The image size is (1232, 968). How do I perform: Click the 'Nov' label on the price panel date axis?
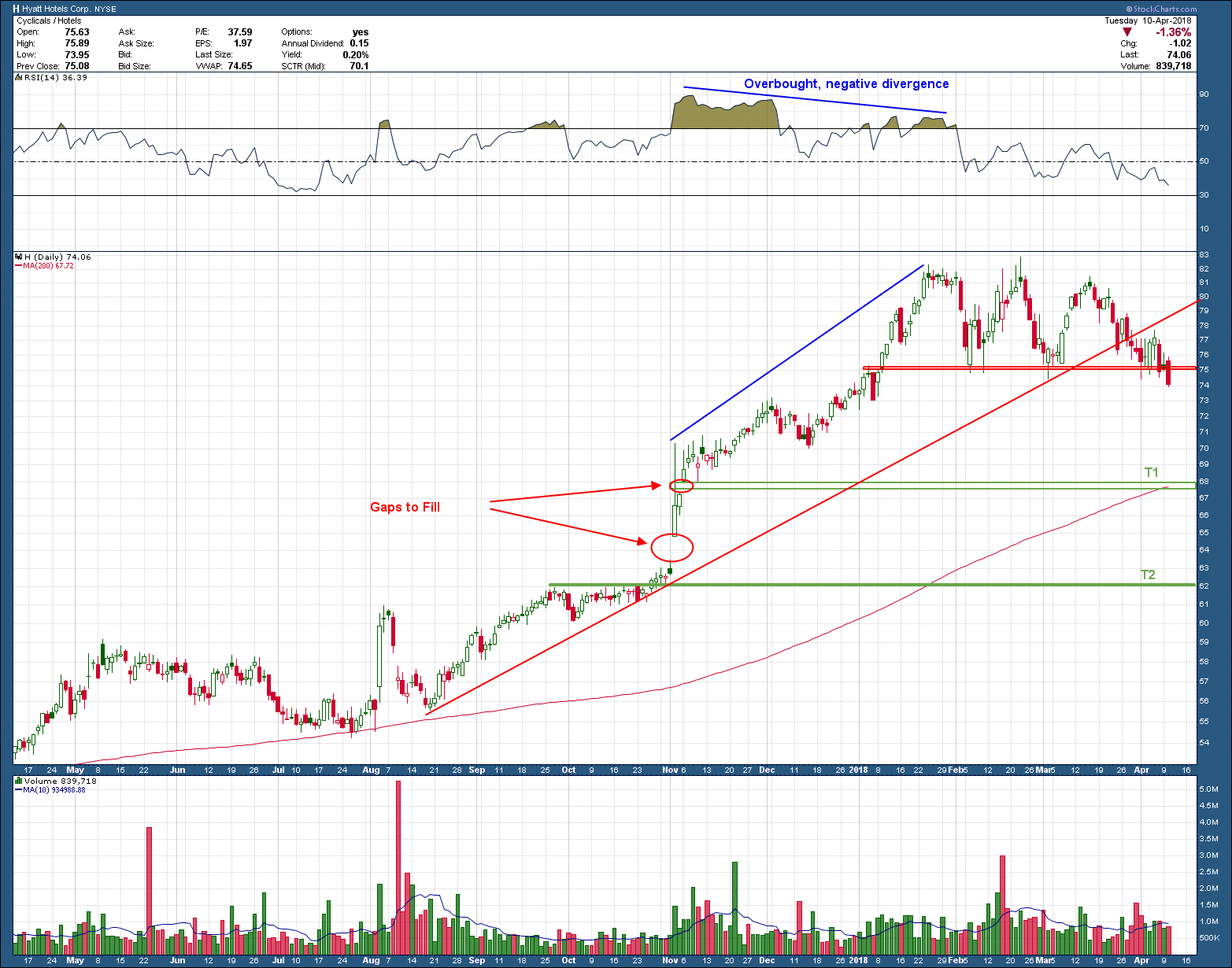coord(670,770)
